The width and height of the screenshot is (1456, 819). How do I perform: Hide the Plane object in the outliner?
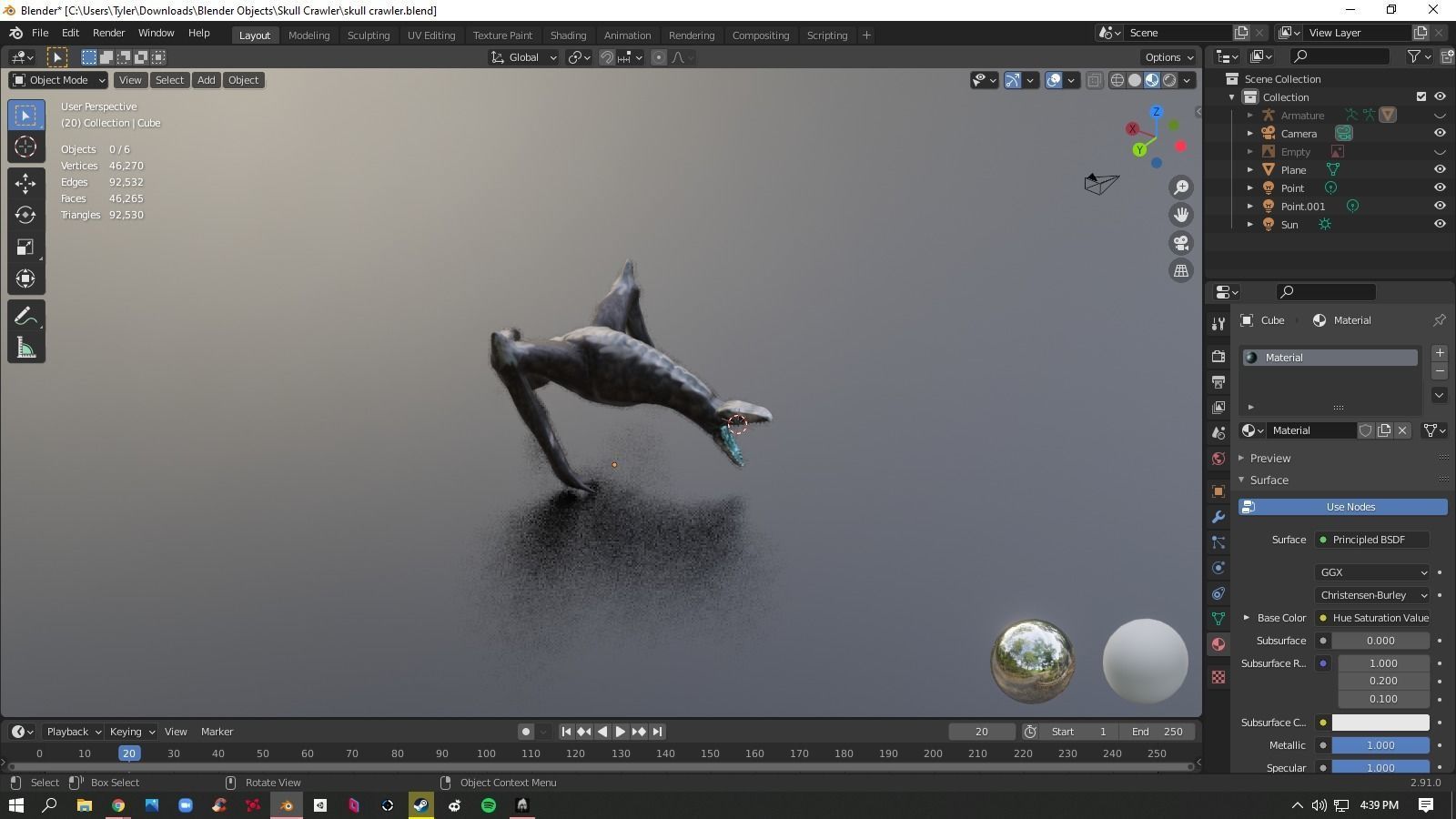coord(1440,169)
